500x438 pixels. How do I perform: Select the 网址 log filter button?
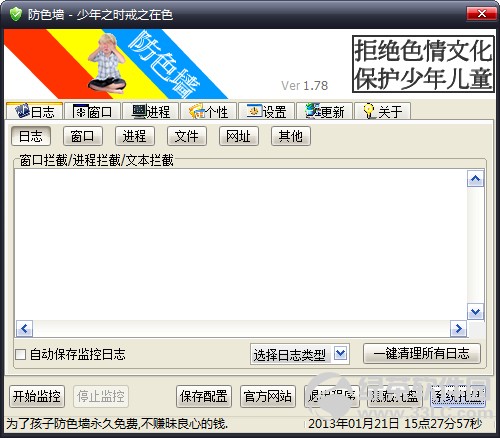coord(239,136)
